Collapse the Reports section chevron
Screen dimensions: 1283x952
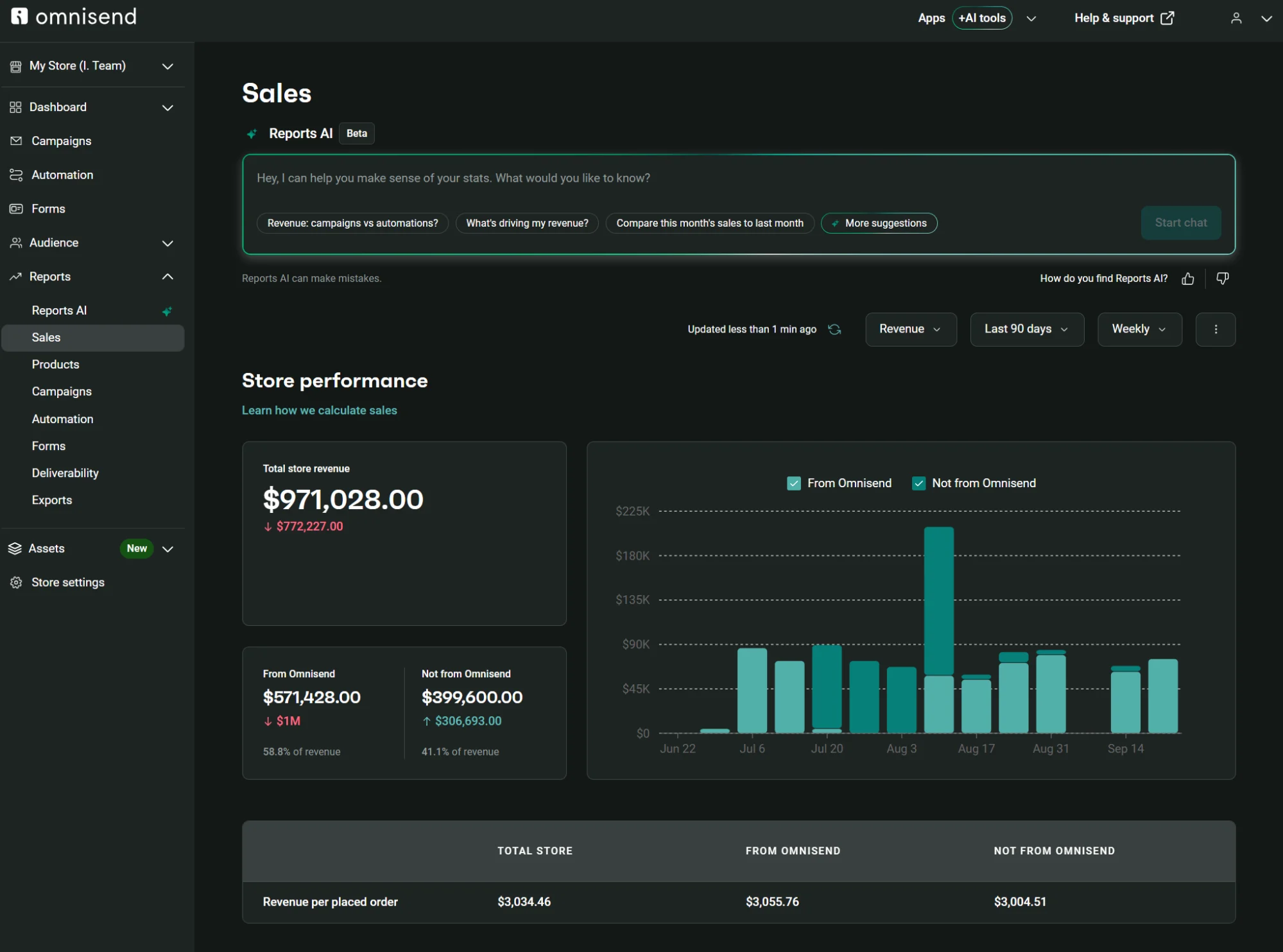[x=168, y=277]
